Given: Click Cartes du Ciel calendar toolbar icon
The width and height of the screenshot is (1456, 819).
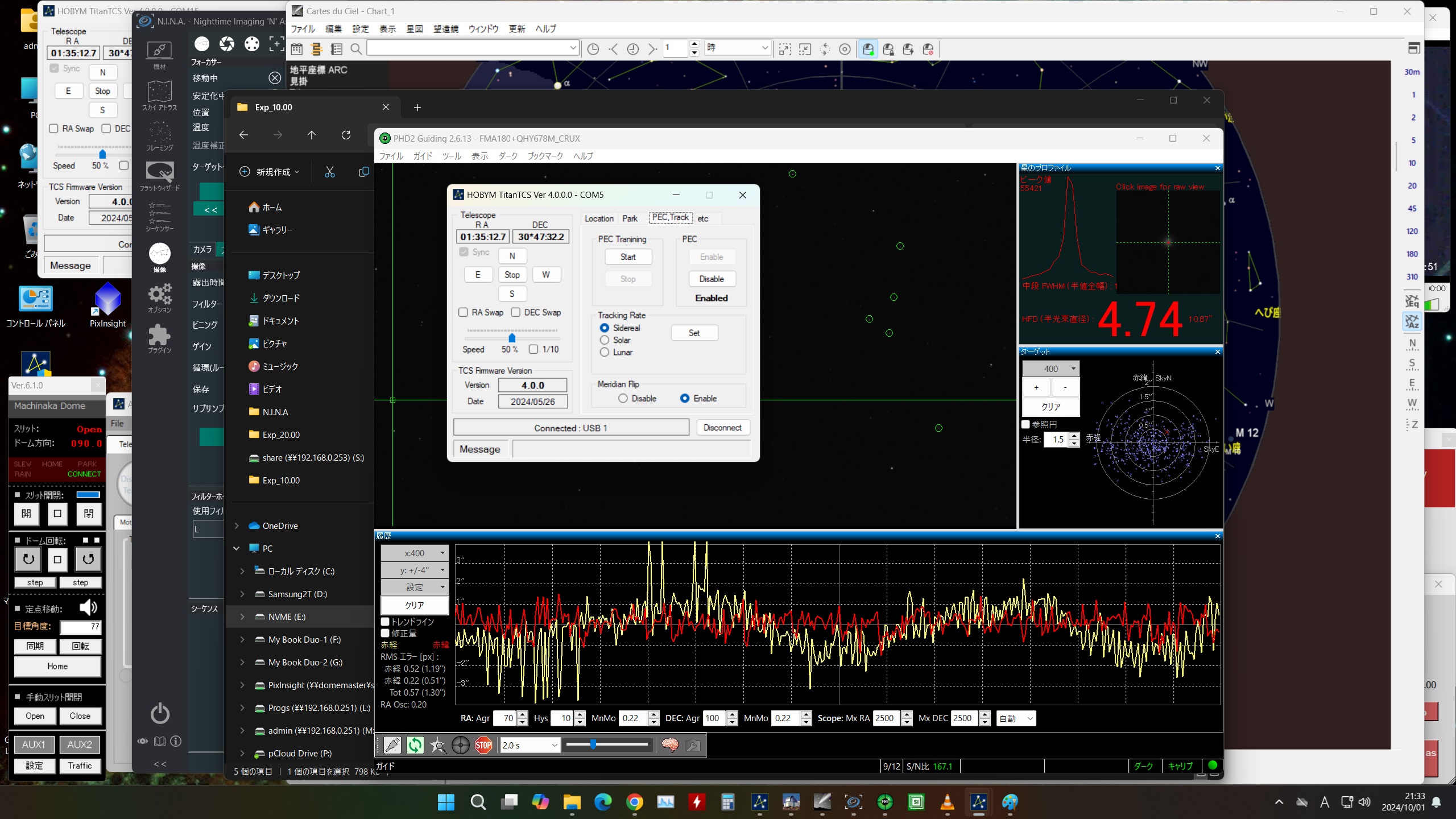Looking at the screenshot, I should (297, 49).
